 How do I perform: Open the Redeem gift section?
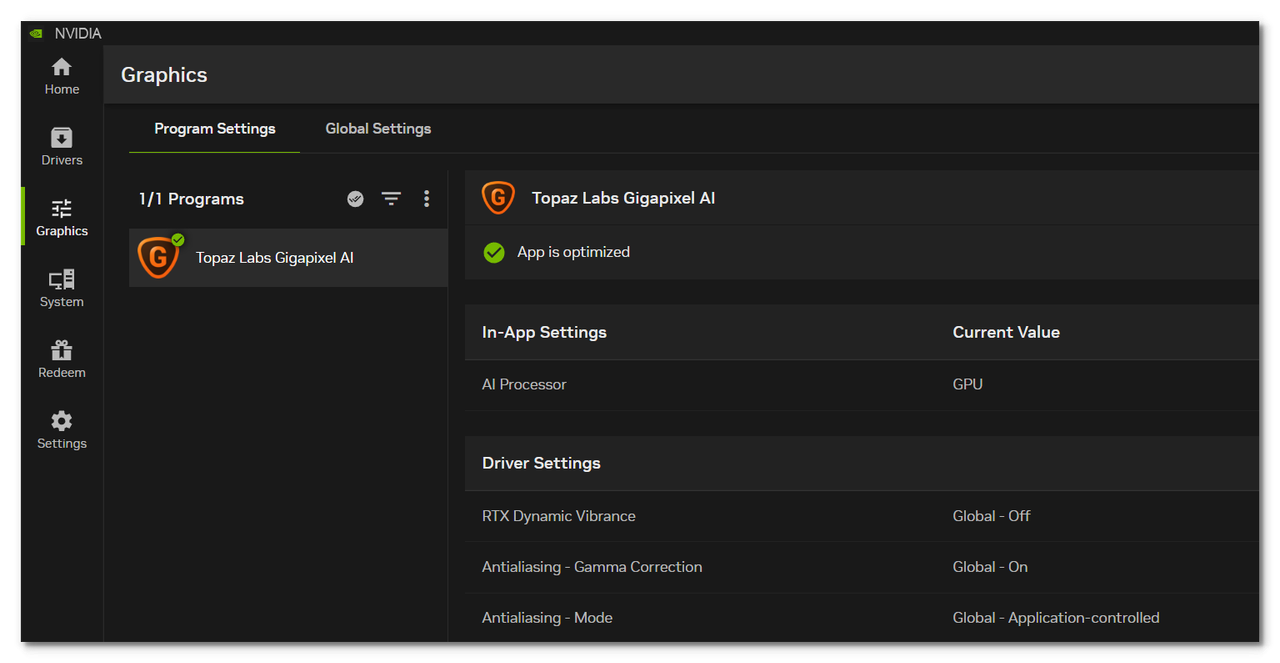[62, 360]
